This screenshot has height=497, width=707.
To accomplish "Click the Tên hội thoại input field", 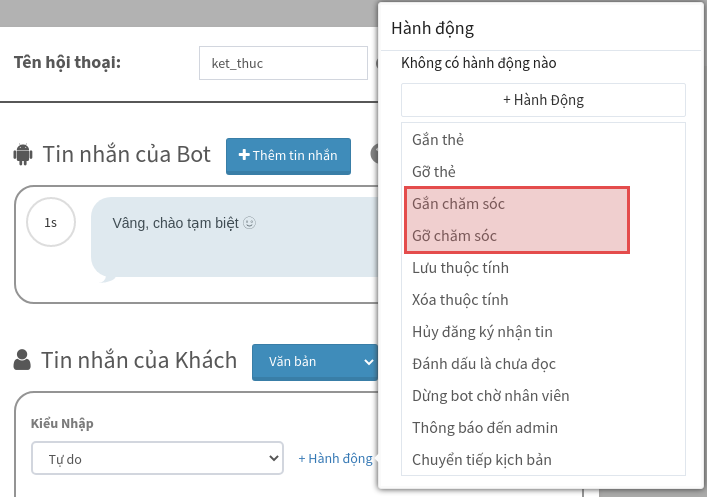I will point(283,63).
